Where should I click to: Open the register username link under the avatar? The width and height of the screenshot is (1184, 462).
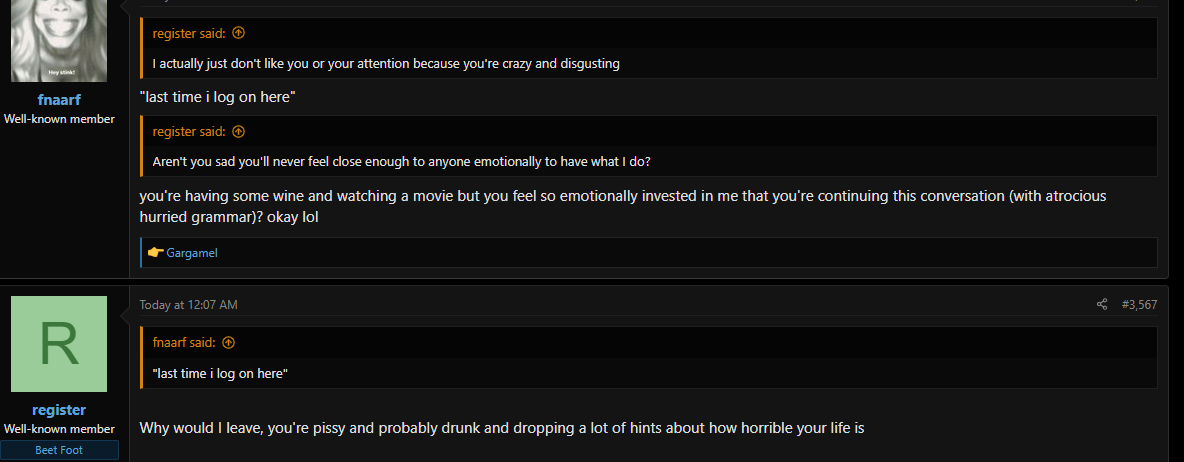[x=59, y=410]
